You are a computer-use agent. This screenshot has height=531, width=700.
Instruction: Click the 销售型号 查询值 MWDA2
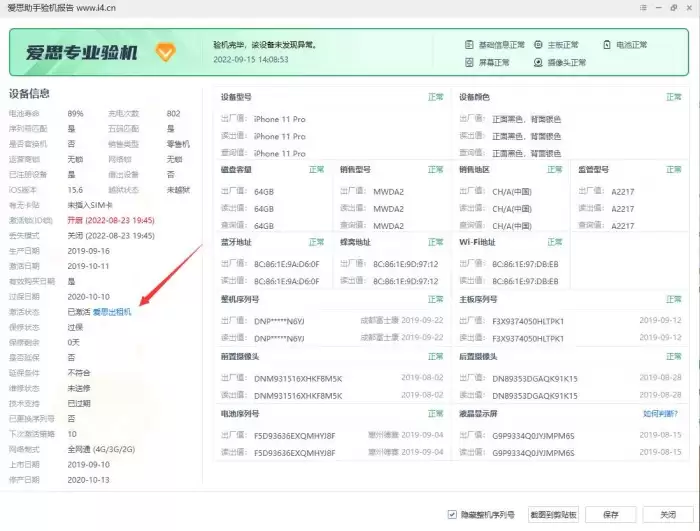pos(388,226)
